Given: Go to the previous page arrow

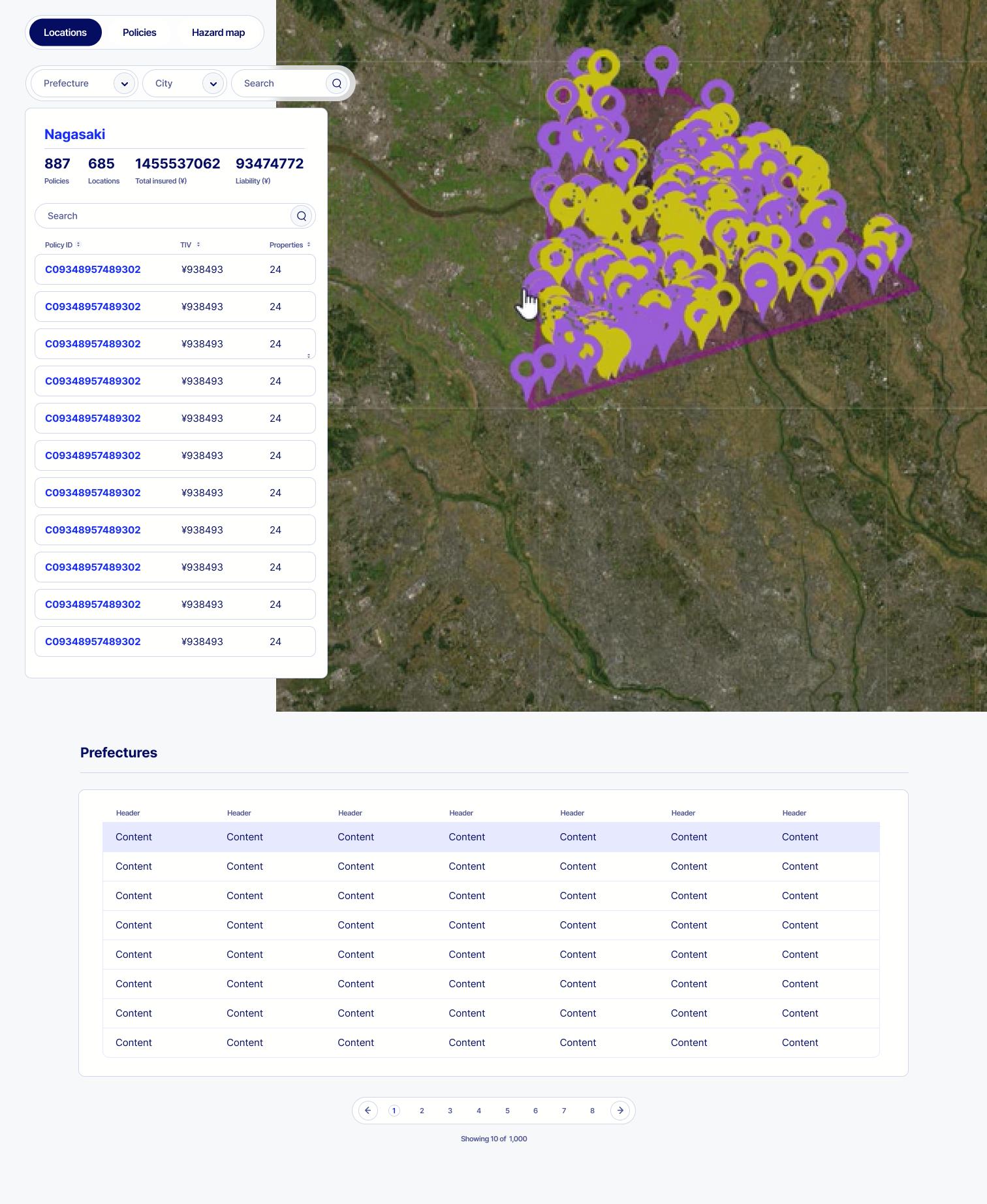Looking at the screenshot, I should [368, 1111].
